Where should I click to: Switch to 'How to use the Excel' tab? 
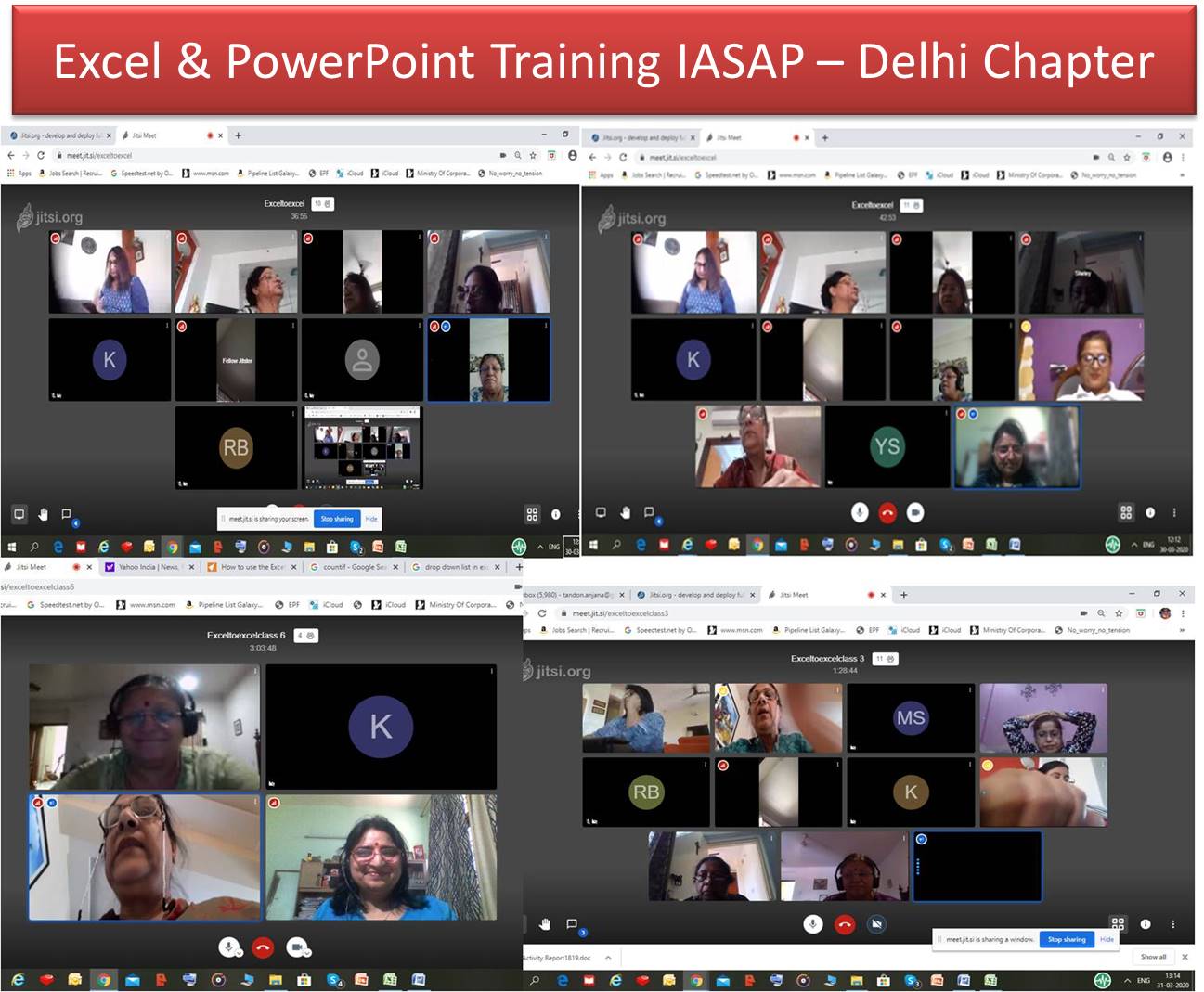tap(251, 566)
